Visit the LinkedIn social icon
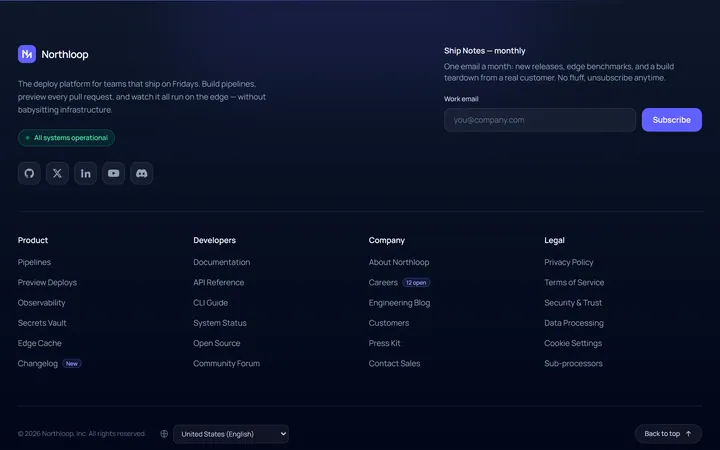720x450 pixels. tap(85, 173)
